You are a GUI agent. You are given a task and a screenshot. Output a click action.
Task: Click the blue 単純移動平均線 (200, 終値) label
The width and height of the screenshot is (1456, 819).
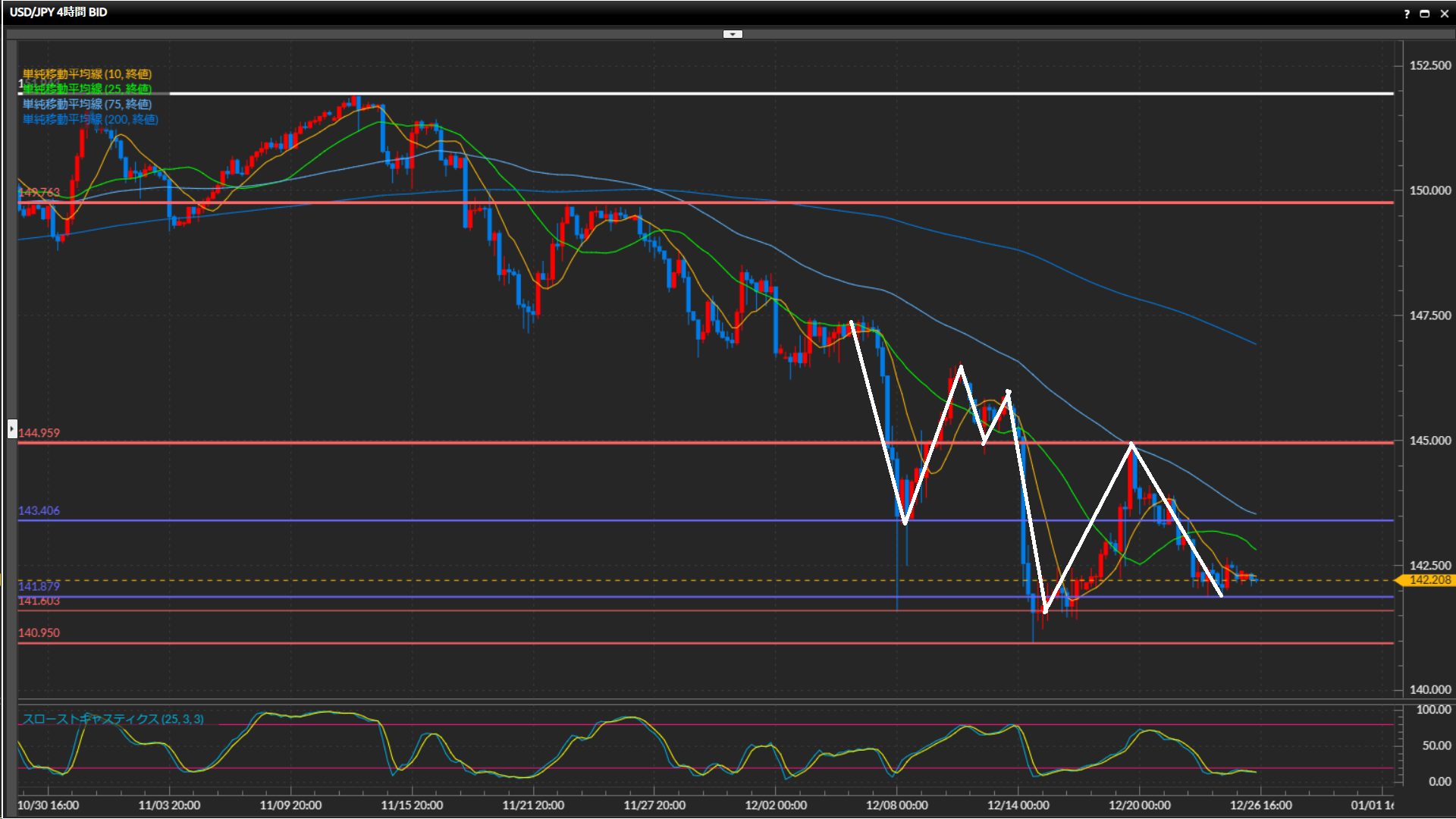coord(90,119)
